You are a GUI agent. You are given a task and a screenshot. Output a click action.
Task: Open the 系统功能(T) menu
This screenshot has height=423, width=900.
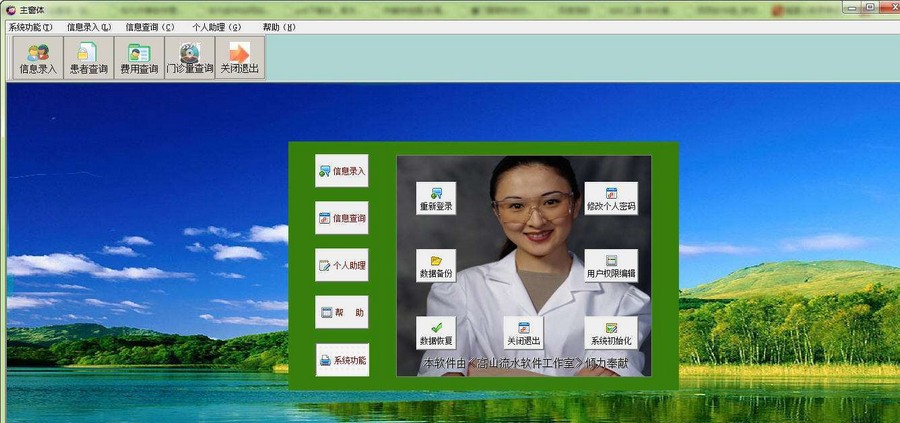tap(30, 27)
